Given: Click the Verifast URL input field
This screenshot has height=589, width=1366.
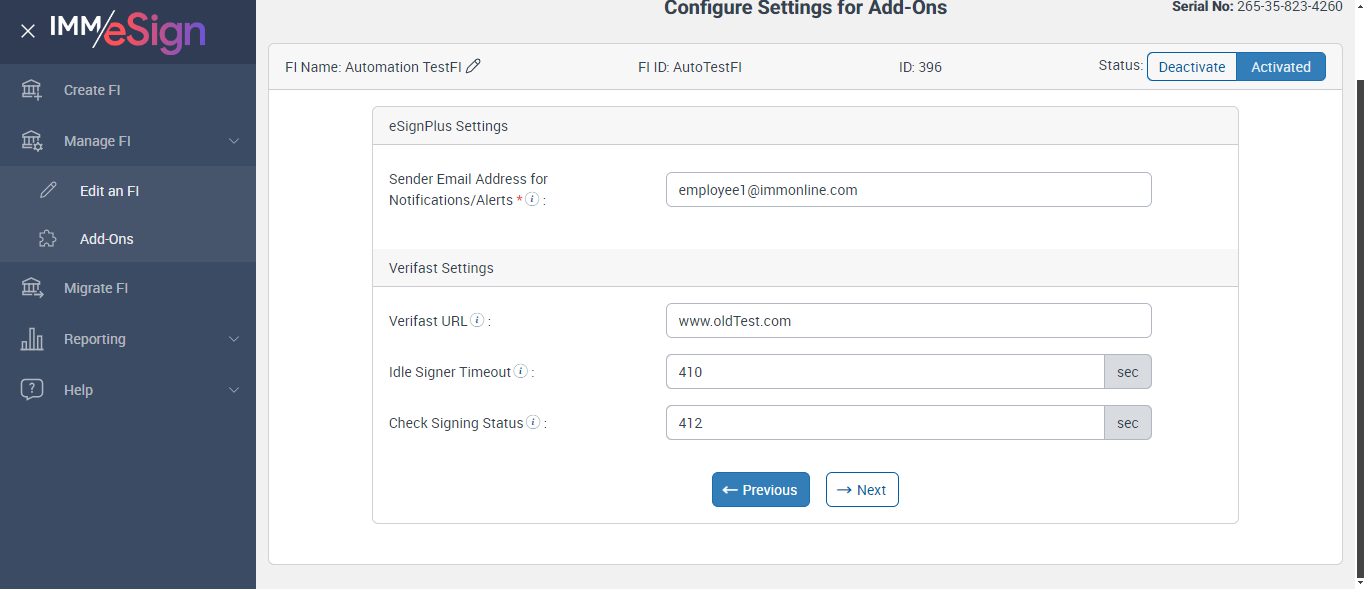Looking at the screenshot, I should click(908, 321).
